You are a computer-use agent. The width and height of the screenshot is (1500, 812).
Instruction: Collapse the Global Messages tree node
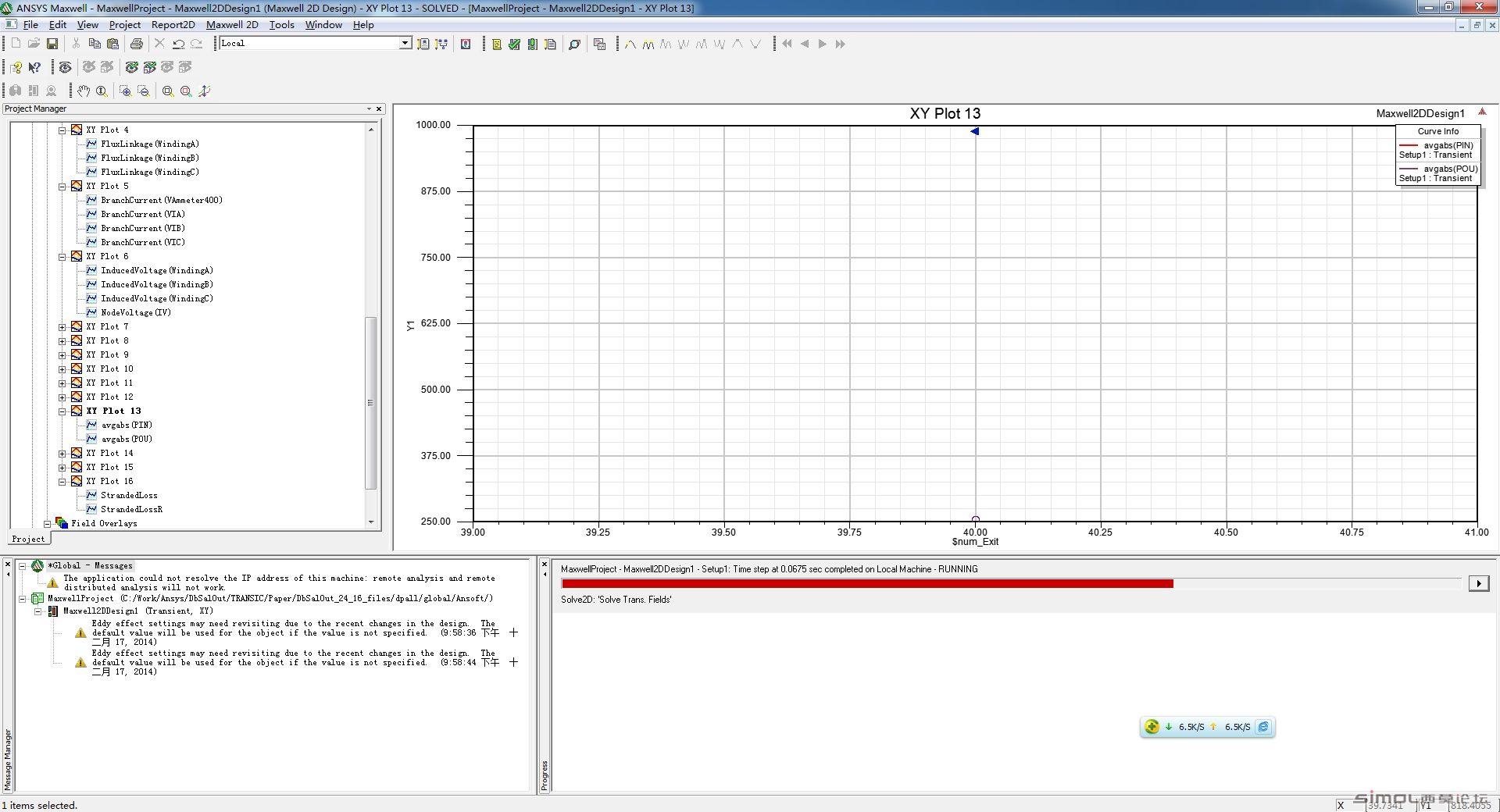coord(23,566)
